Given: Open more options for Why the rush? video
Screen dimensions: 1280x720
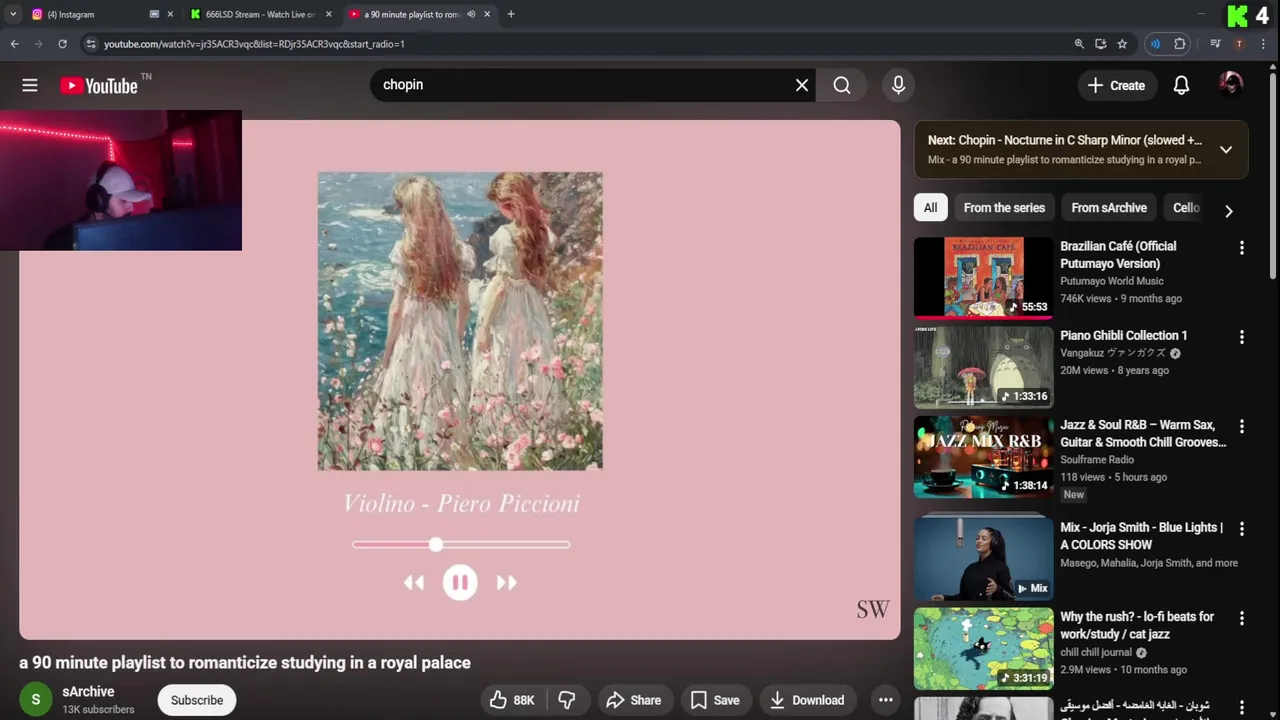Looking at the screenshot, I should pyautogui.click(x=1242, y=618).
